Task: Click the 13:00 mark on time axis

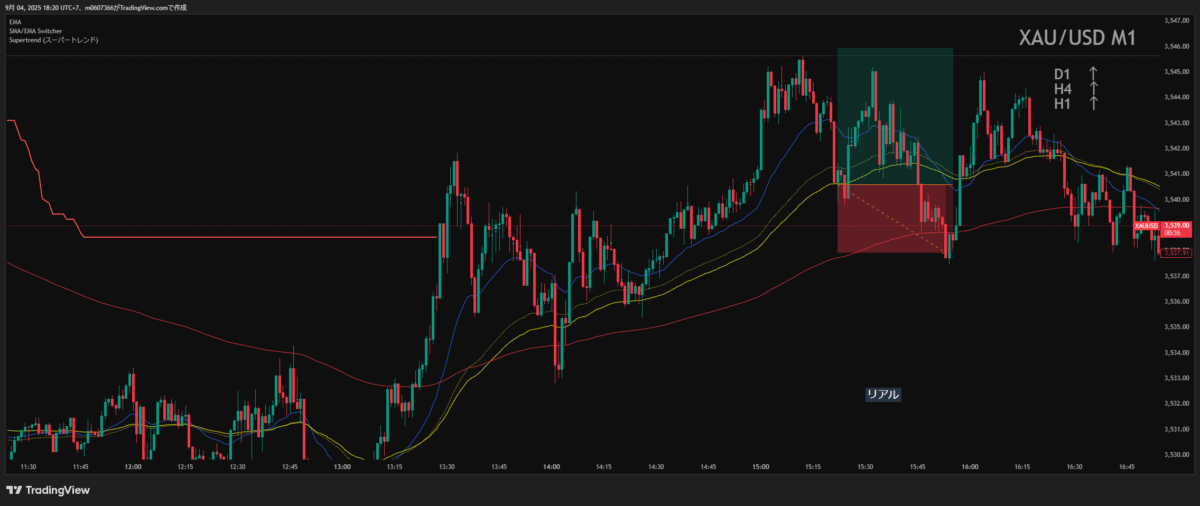Action: coord(342,467)
